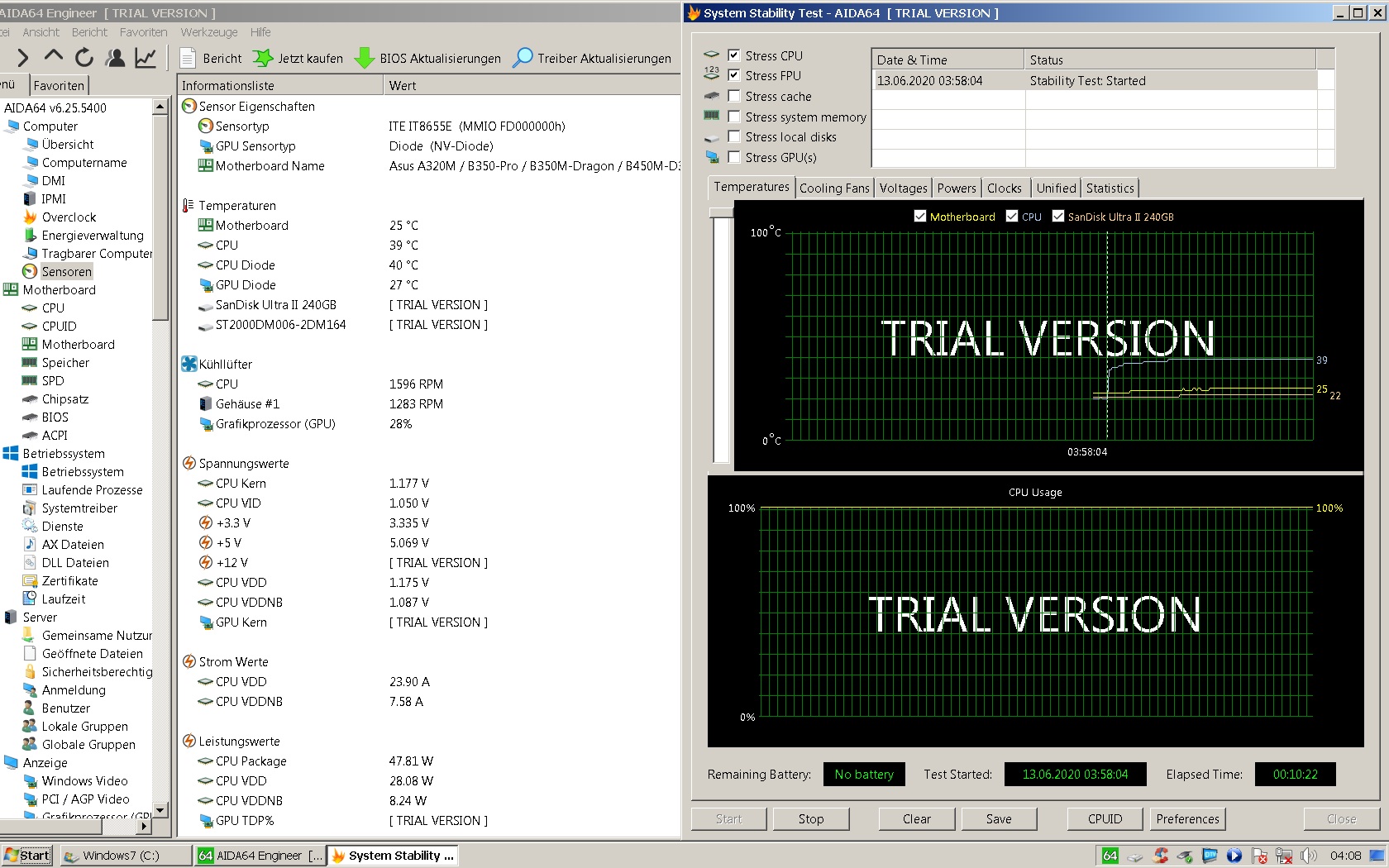Toggle the Motherboard graph checkbox
The width and height of the screenshot is (1389, 868).
click(920, 217)
